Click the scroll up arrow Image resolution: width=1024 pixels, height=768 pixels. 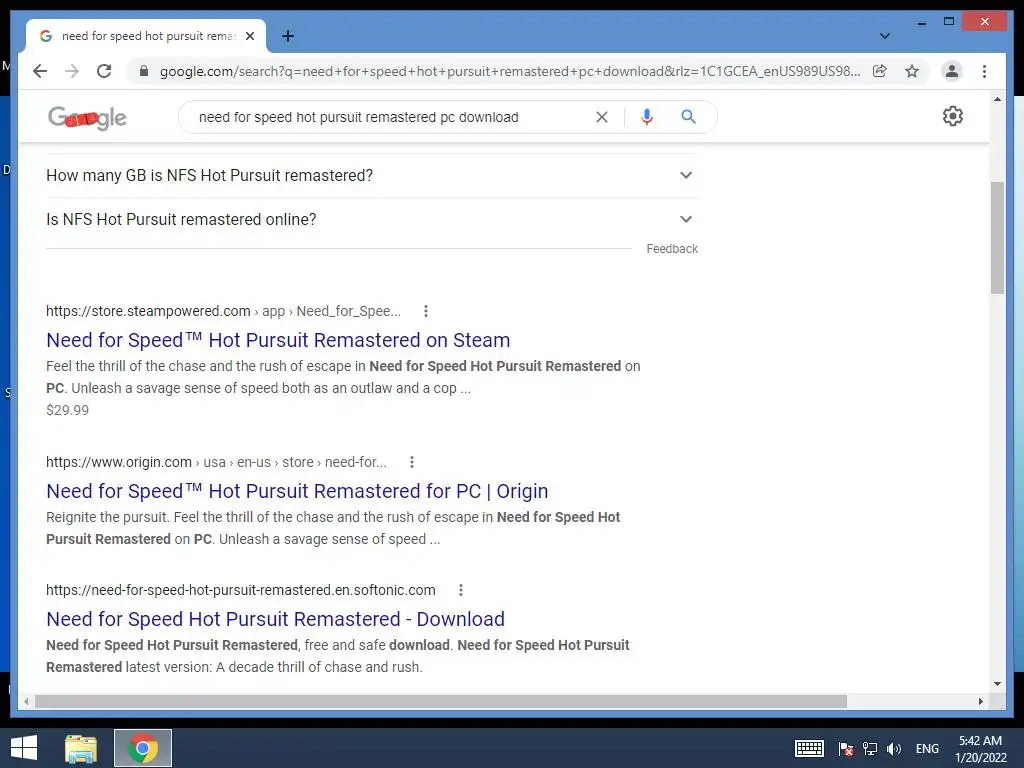pos(997,99)
